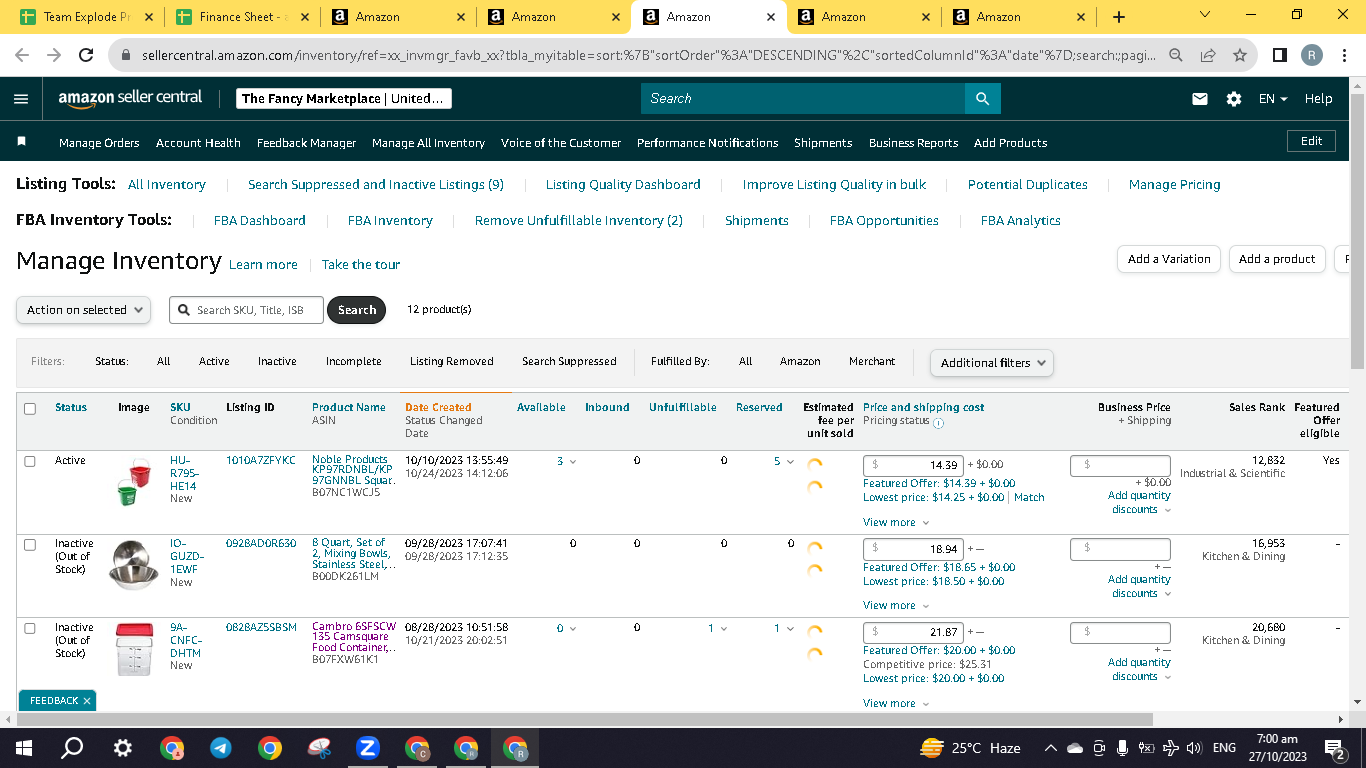Toggle the browser side panel icon
The width and height of the screenshot is (1366, 768).
tap(1280, 55)
